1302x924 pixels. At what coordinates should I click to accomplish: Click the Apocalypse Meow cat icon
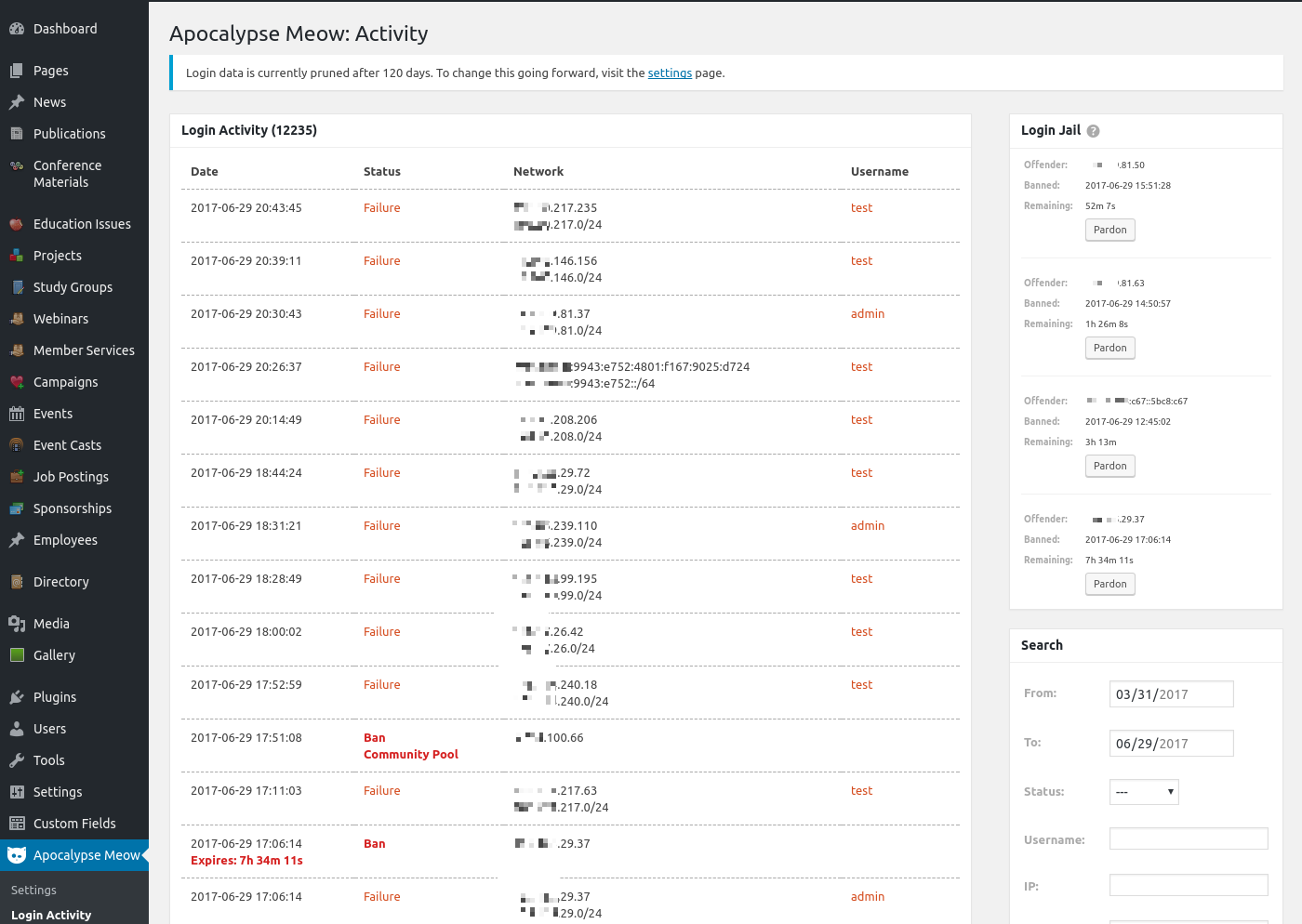[17, 855]
